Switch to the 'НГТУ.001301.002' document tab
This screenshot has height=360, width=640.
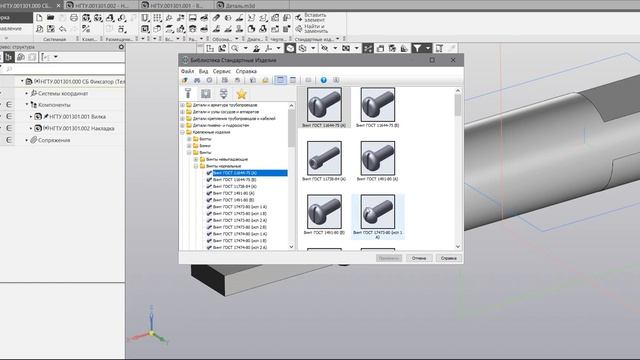tap(101, 5)
